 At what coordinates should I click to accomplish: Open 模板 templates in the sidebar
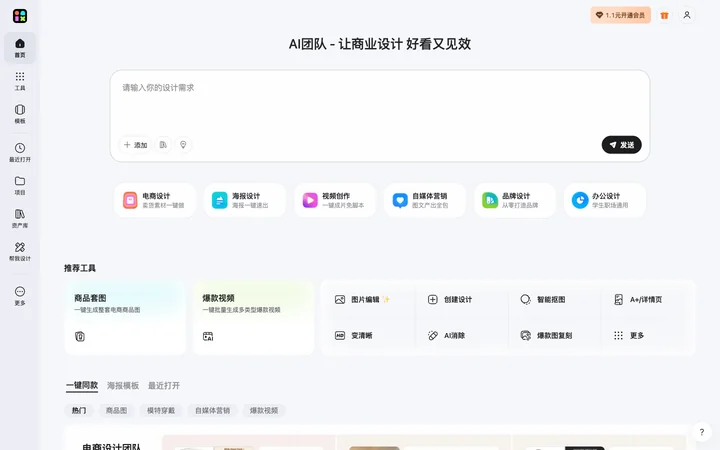point(20,114)
